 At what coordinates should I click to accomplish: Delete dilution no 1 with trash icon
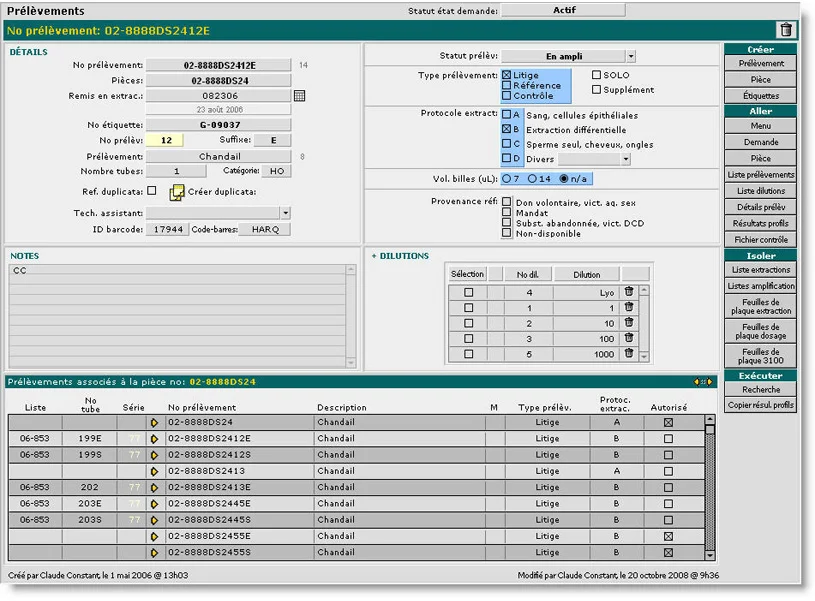click(629, 307)
